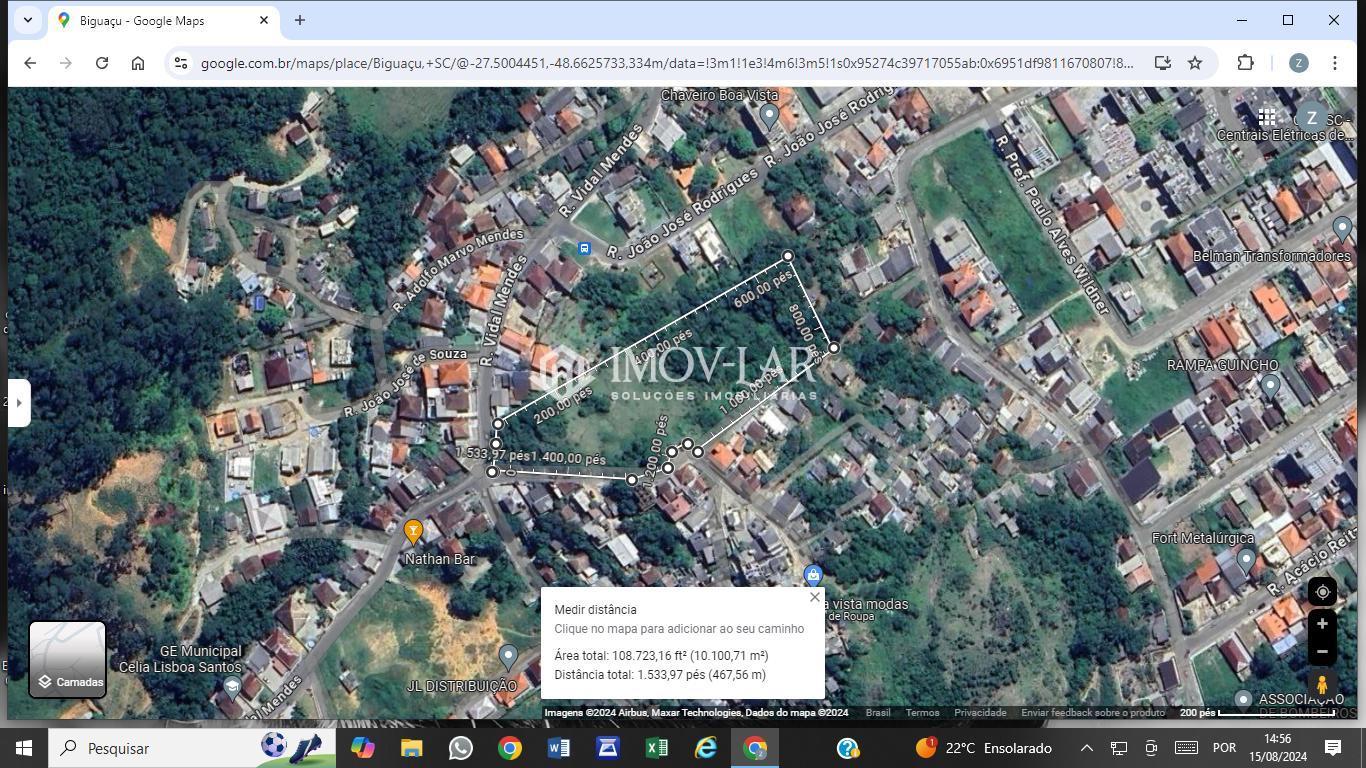Screen dimensions: 1366x768
Task: Open the Chrome tab search dropdown
Action: 28,20
